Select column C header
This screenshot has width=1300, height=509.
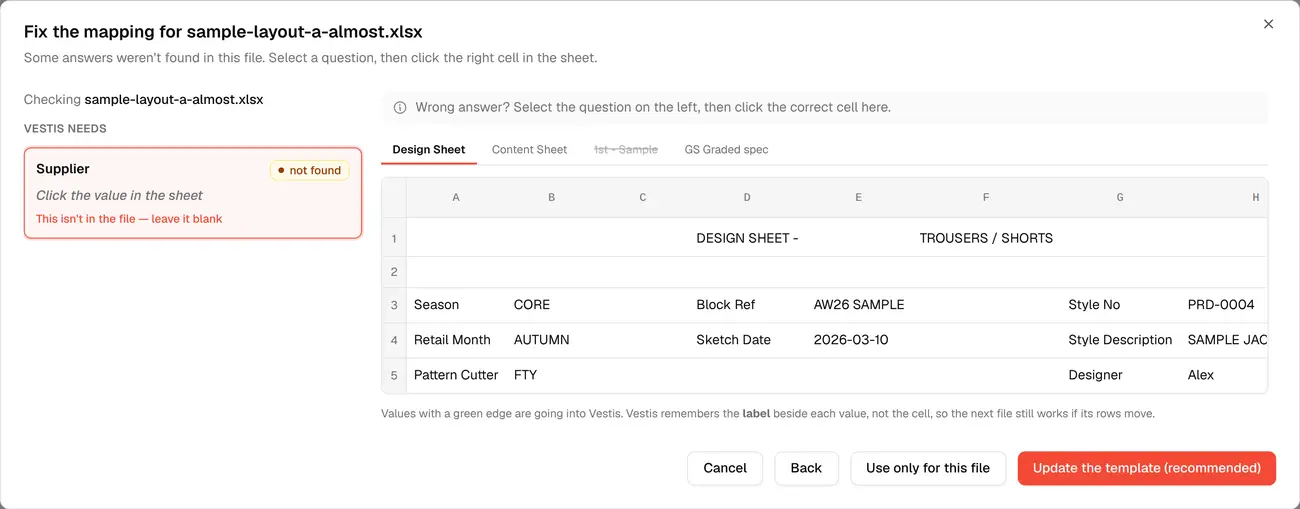point(643,198)
